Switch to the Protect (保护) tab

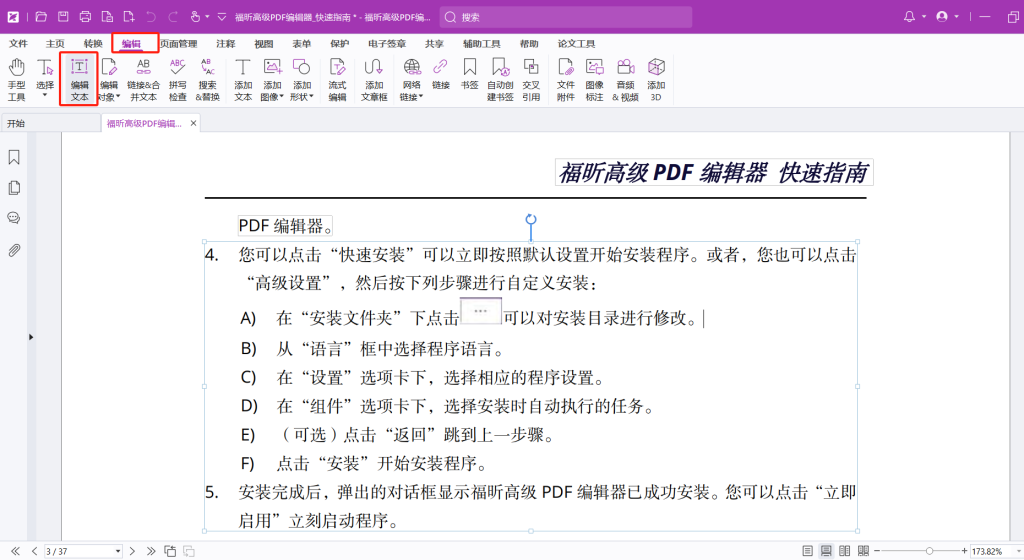pos(340,44)
